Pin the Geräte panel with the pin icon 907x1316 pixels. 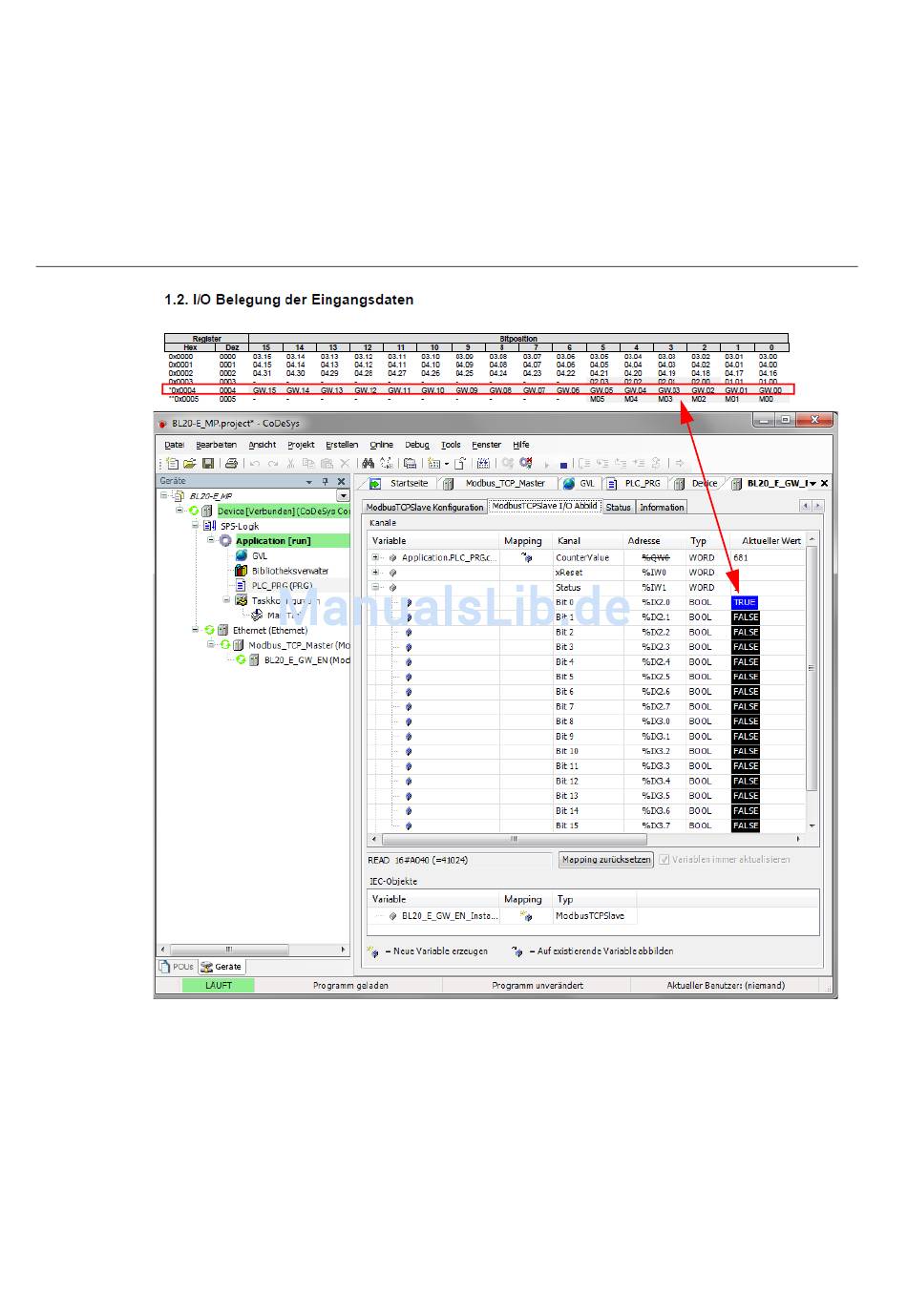tap(325, 482)
